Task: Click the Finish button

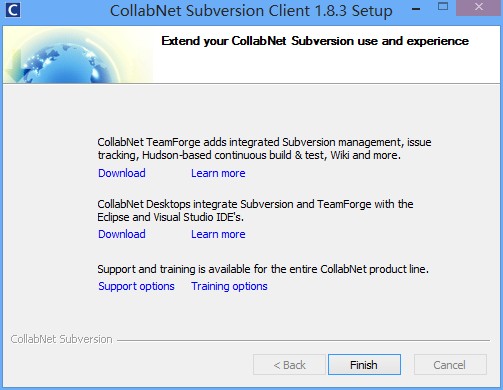Action: (x=364, y=365)
